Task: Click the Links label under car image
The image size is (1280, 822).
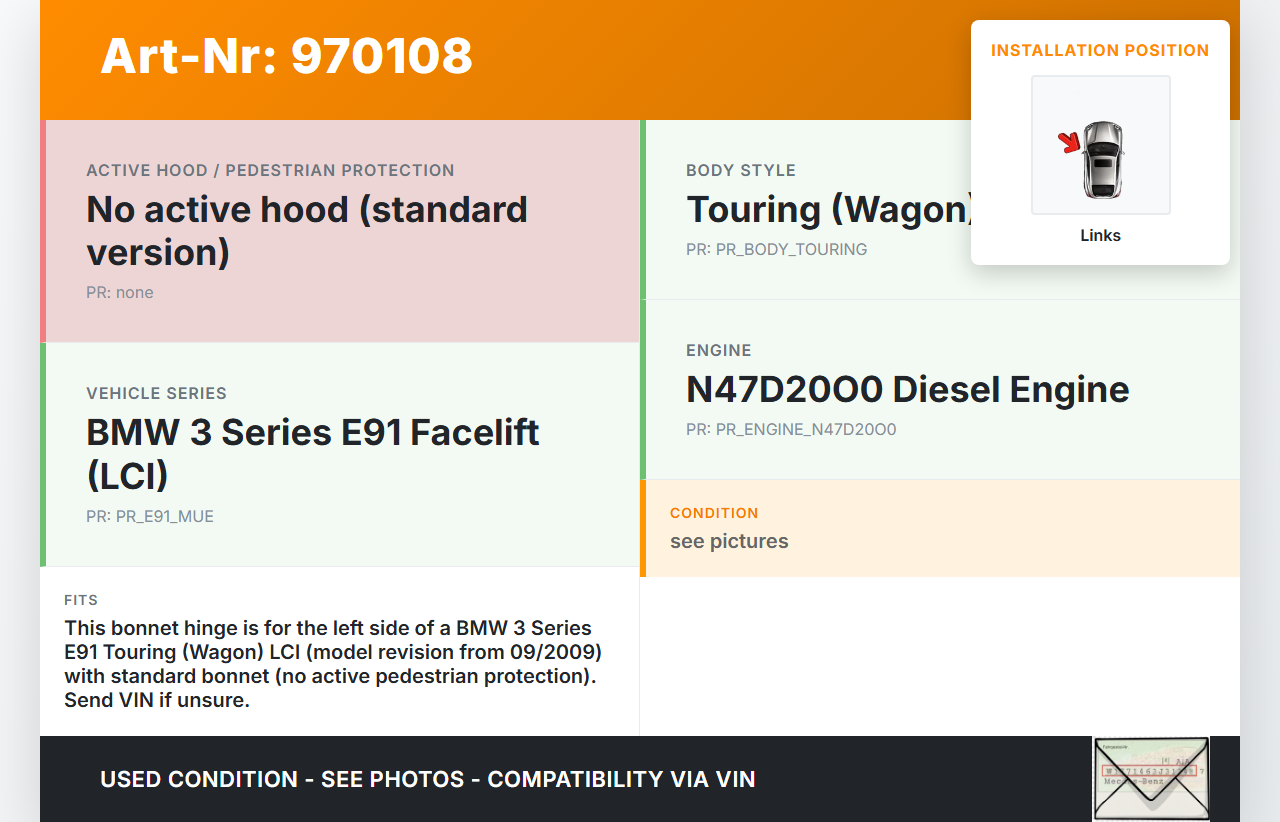Action: click(1100, 236)
